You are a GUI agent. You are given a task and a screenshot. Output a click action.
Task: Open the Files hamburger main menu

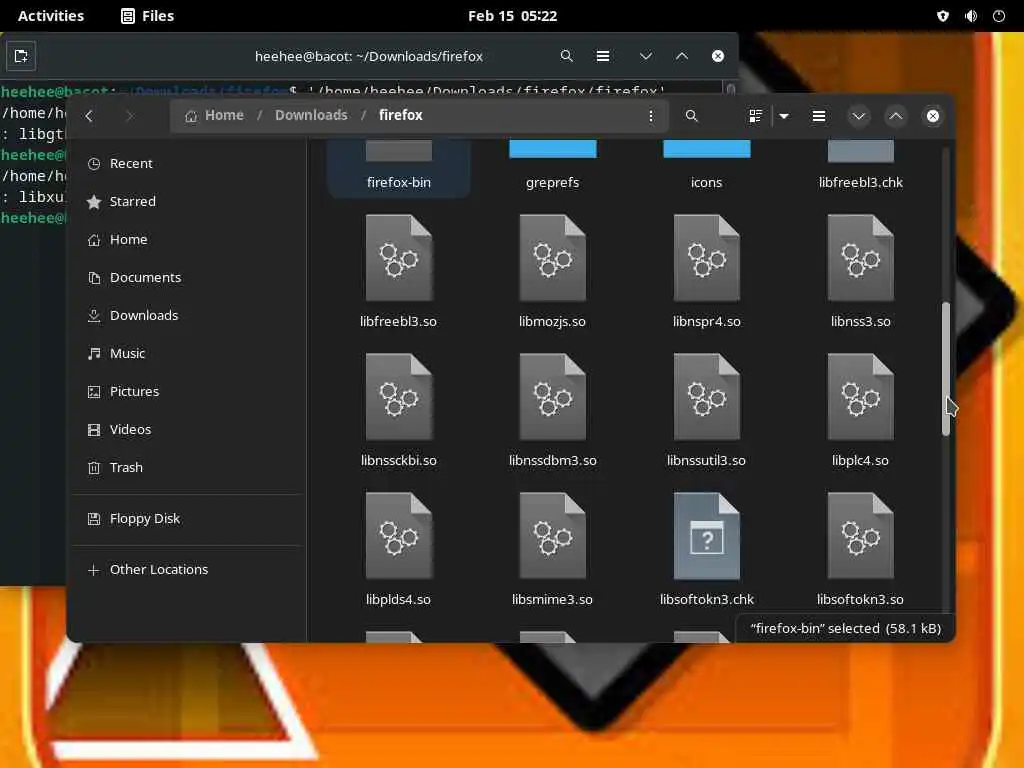tap(818, 116)
